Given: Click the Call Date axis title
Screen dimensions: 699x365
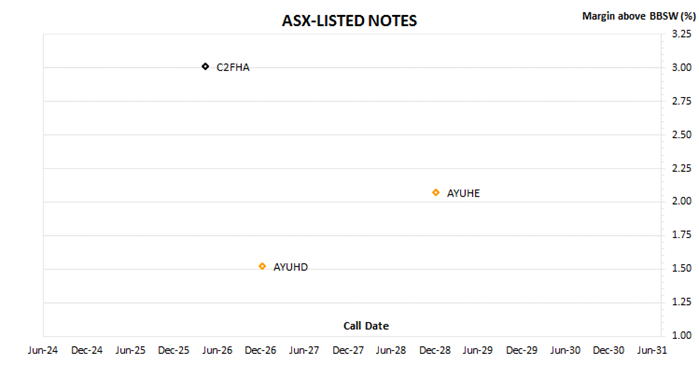Looking at the screenshot, I should coord(366,326).
